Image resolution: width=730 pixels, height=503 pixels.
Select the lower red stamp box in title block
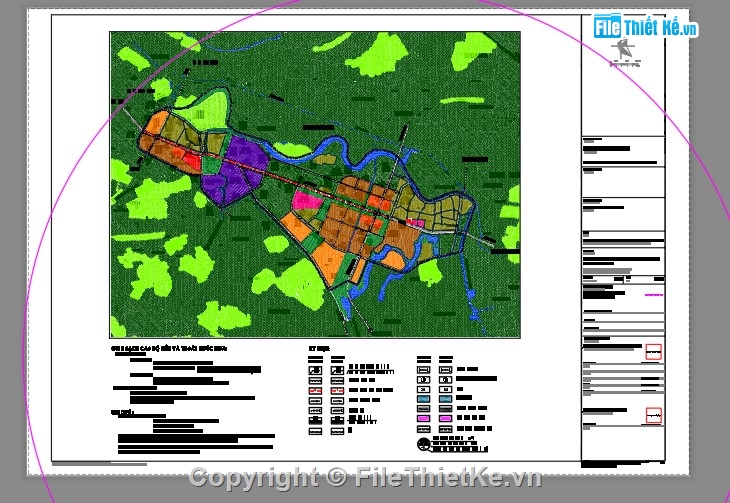654,415
